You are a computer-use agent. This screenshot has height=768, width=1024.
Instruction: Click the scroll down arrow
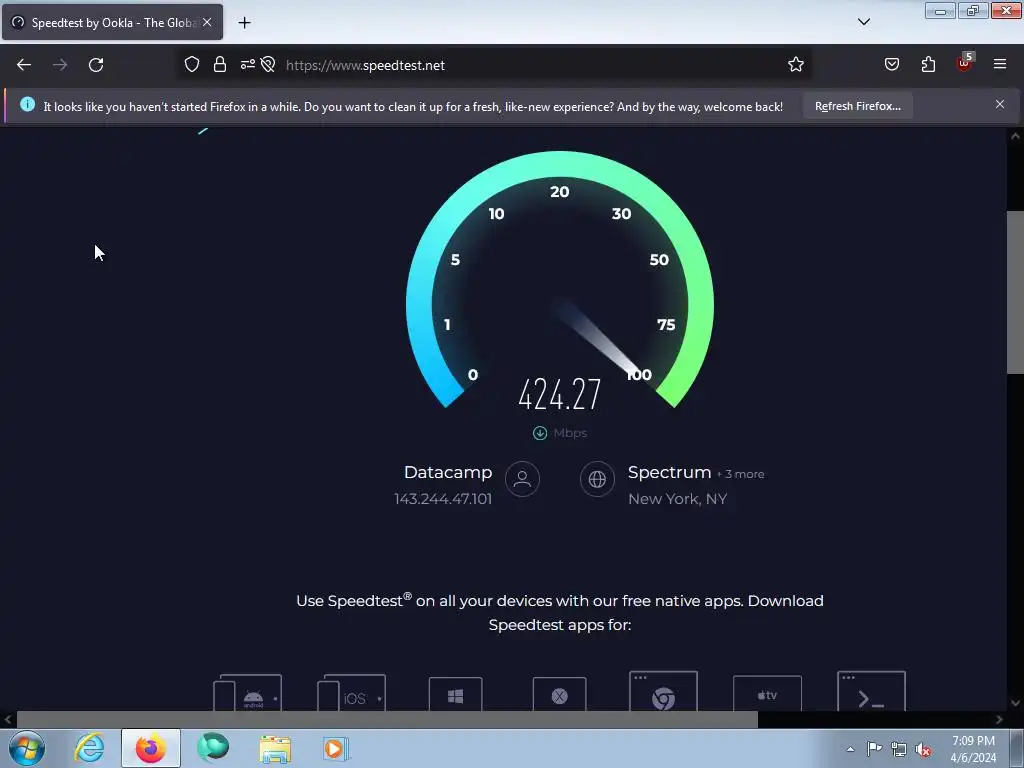point(1016,703)
